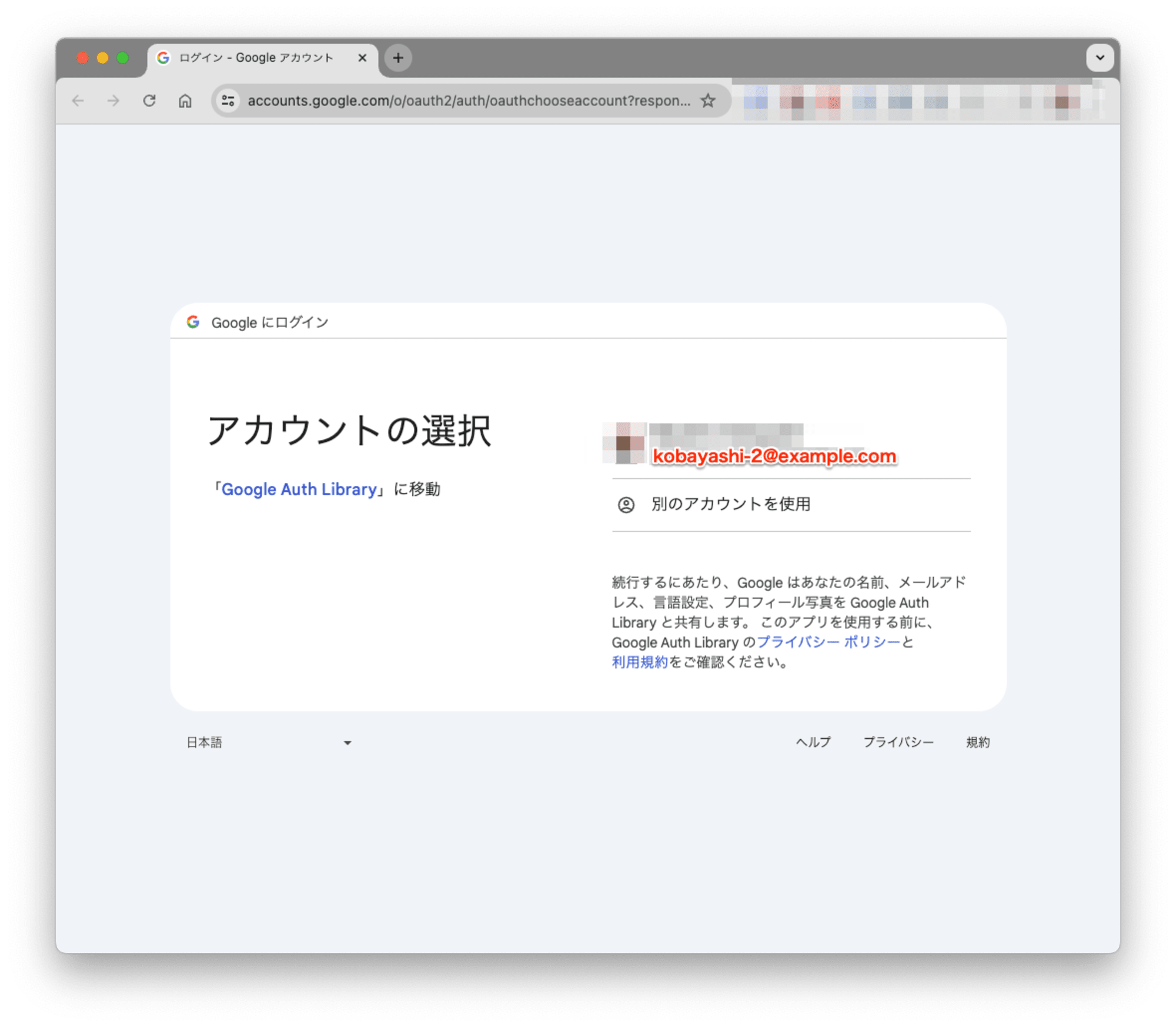Click the アカウントの選択 heading
Viewport: 1176px width, 1027px height.
[x=349, y=431]
